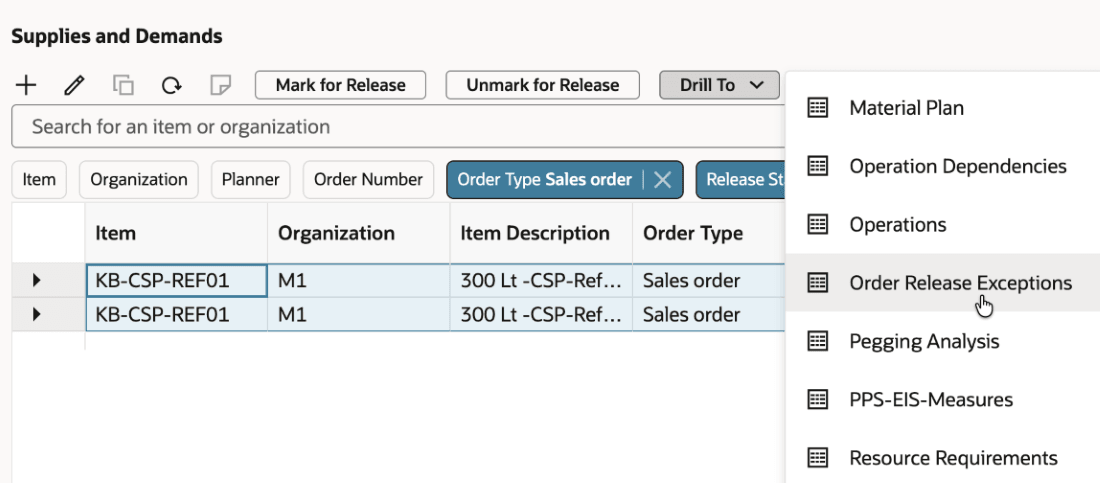Click the Organization filter chip
Screen dimensions: 1100x483
point(139,180)
